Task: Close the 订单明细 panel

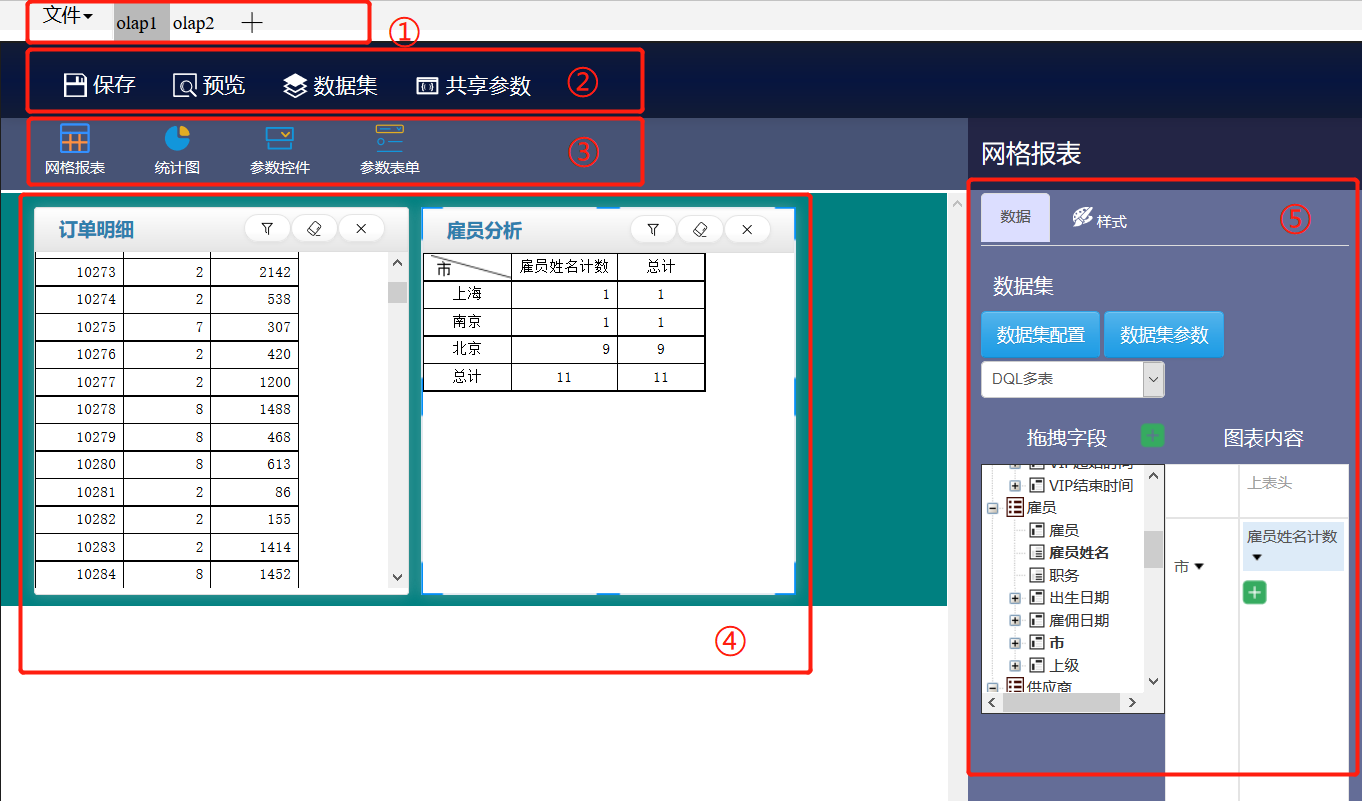Action: (361, 229)
